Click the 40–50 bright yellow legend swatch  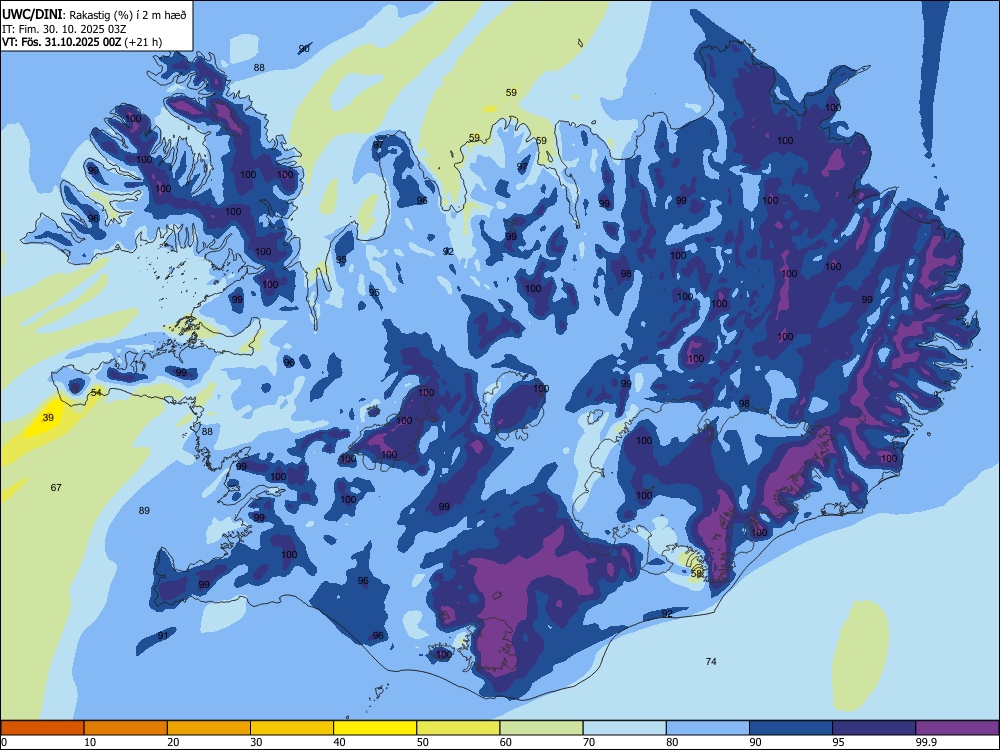[x=375, y=728]
